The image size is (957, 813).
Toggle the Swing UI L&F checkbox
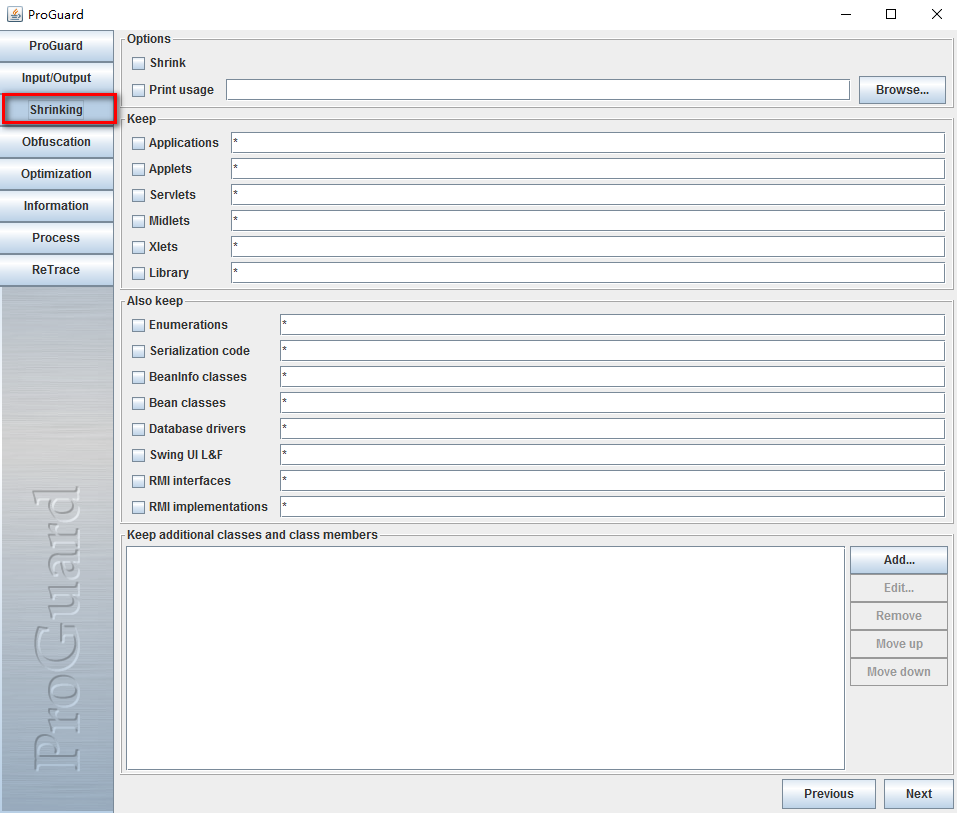click(139, 455)
